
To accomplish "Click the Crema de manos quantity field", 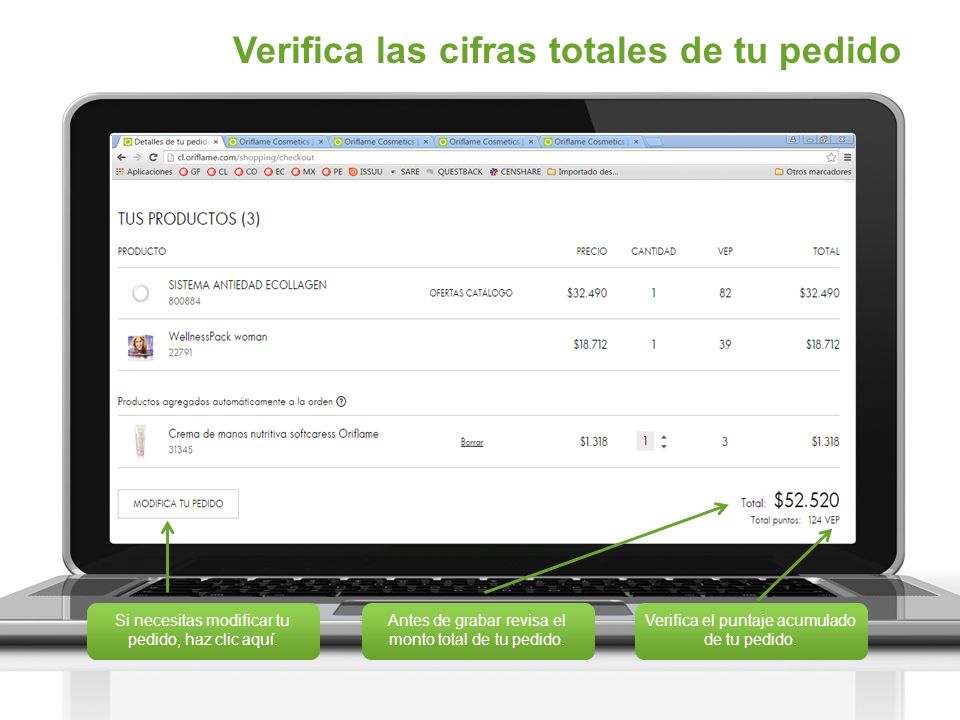I will (x=645, y=441).
